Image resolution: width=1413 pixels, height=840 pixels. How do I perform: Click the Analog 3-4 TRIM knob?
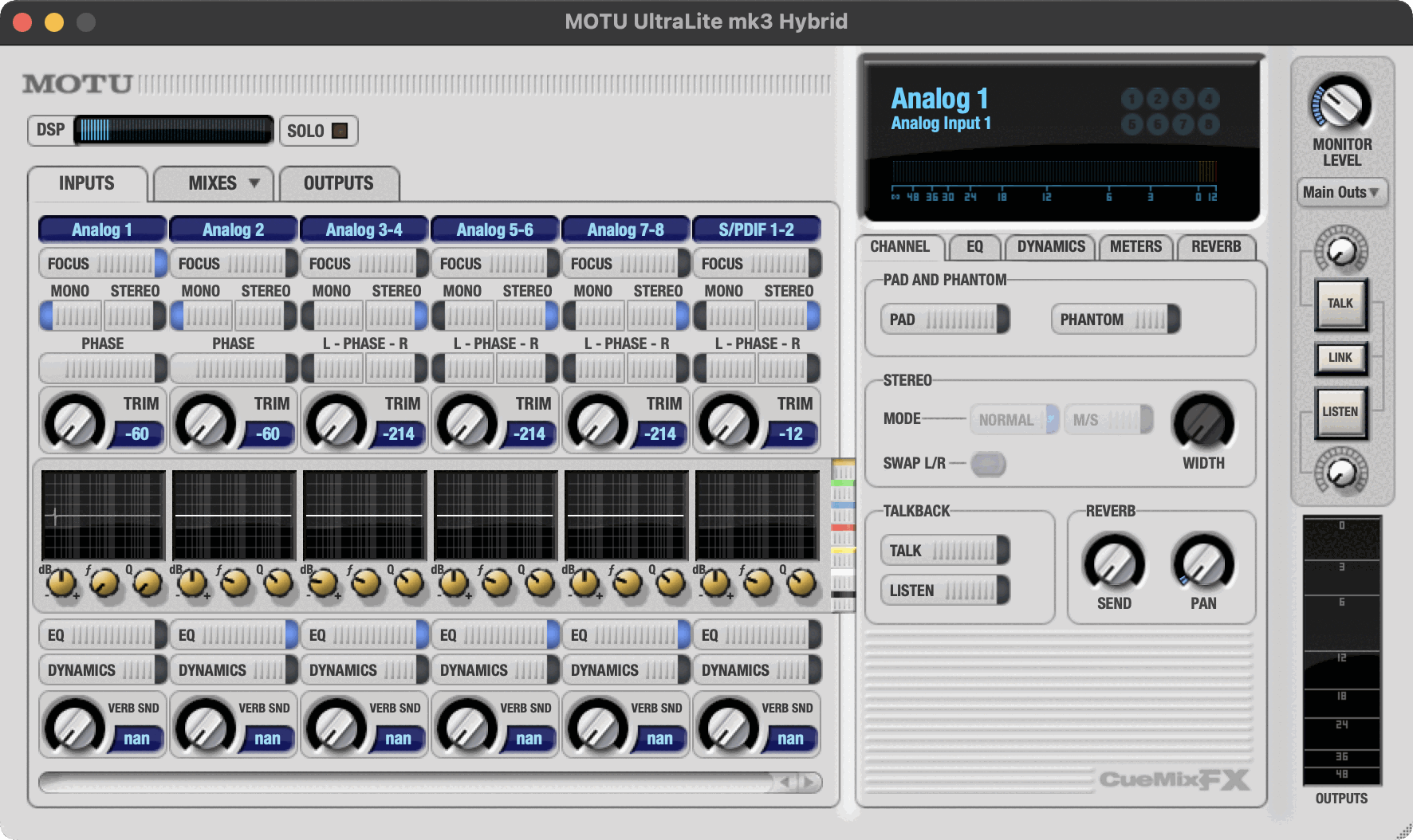[x=337, y=422]
